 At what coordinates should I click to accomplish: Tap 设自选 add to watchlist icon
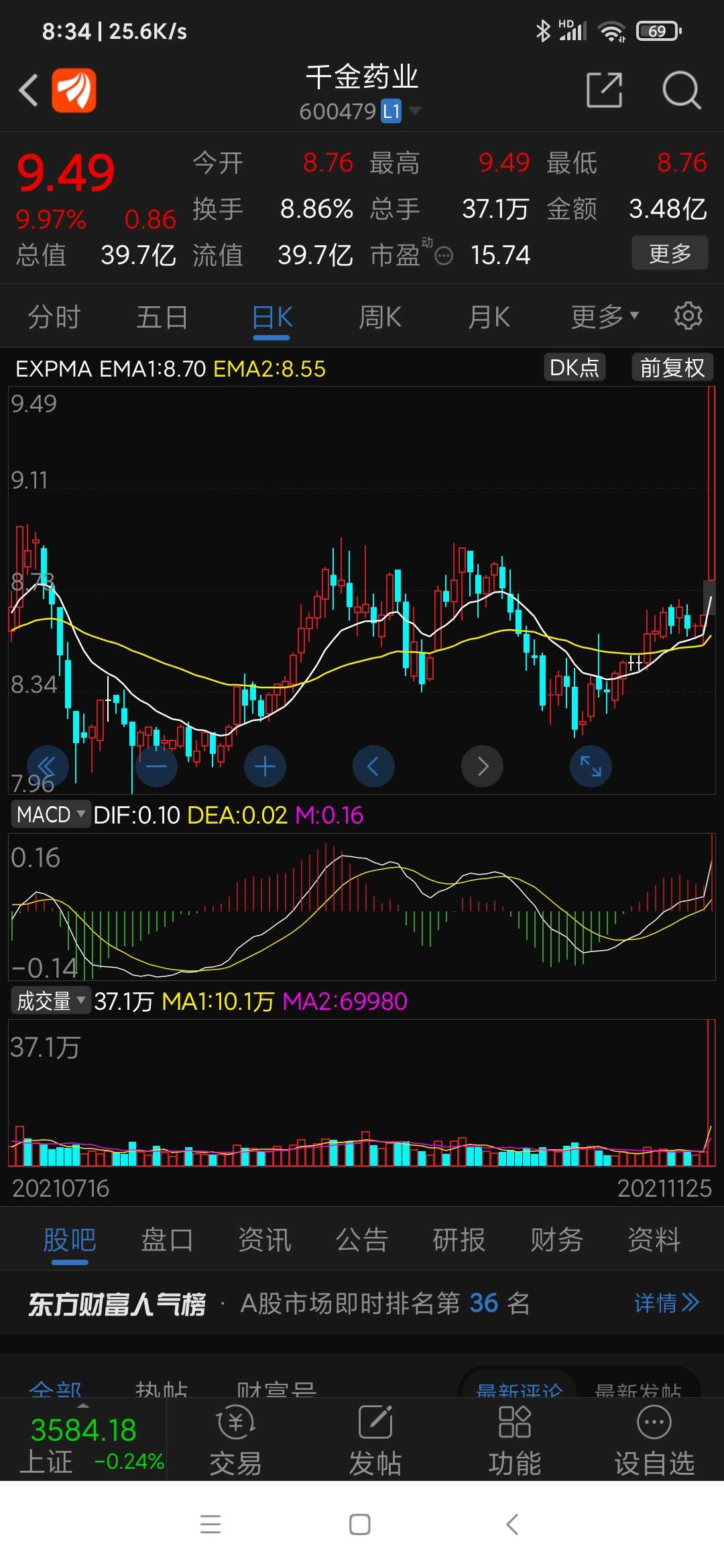pyautogui.click(x=654, y=1441)
